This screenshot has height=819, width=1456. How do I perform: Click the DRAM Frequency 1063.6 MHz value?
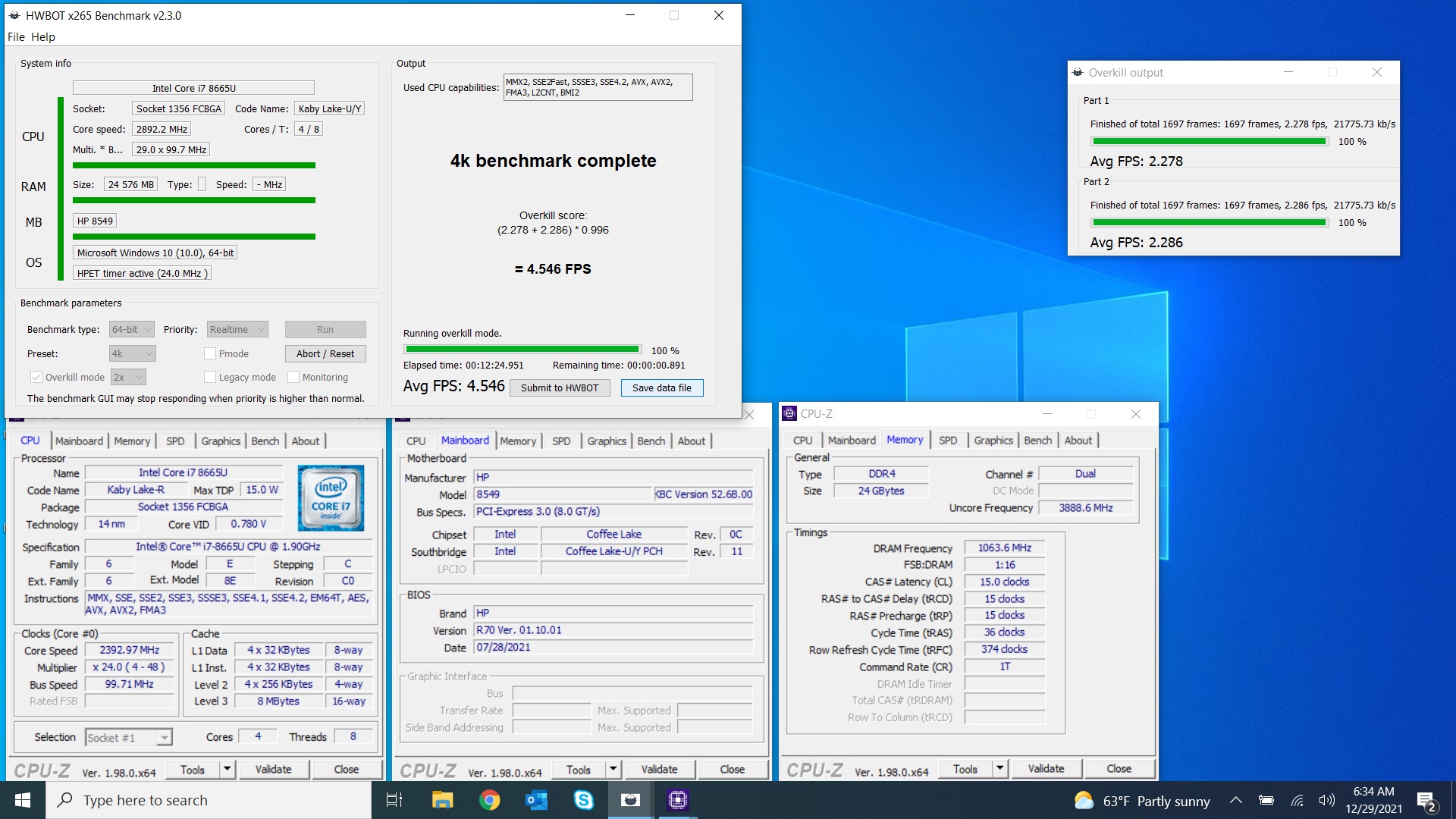pos(1004,548)
